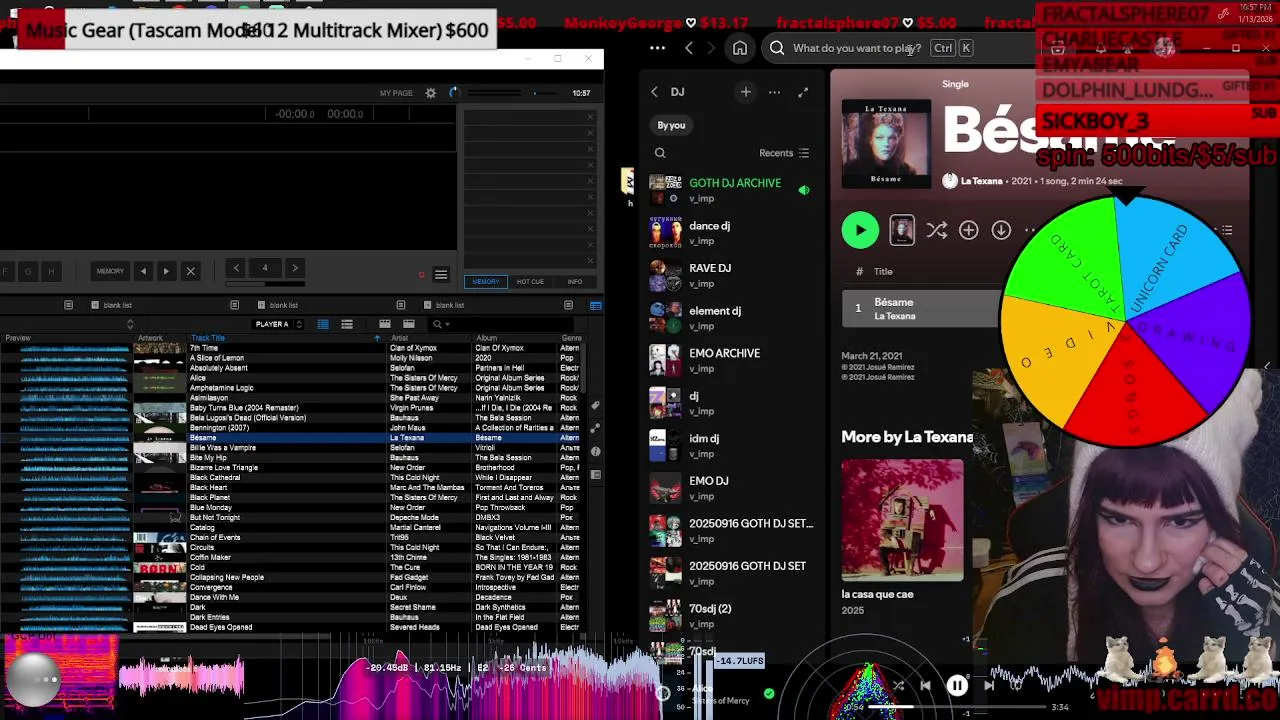Open Recents sort dropdown
This screenshot has width=1280, height=720.
click(x=784, y=153)
